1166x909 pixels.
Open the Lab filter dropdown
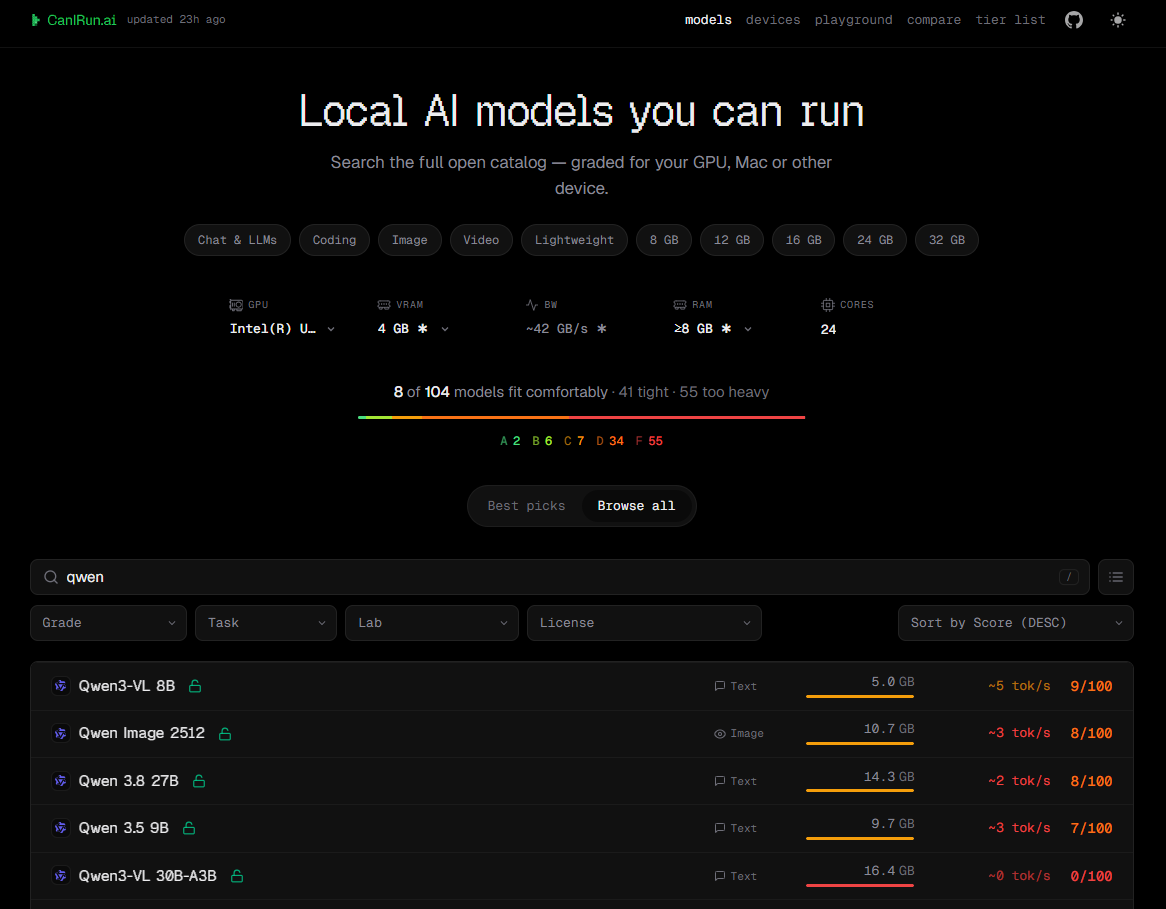pos(431,623)
